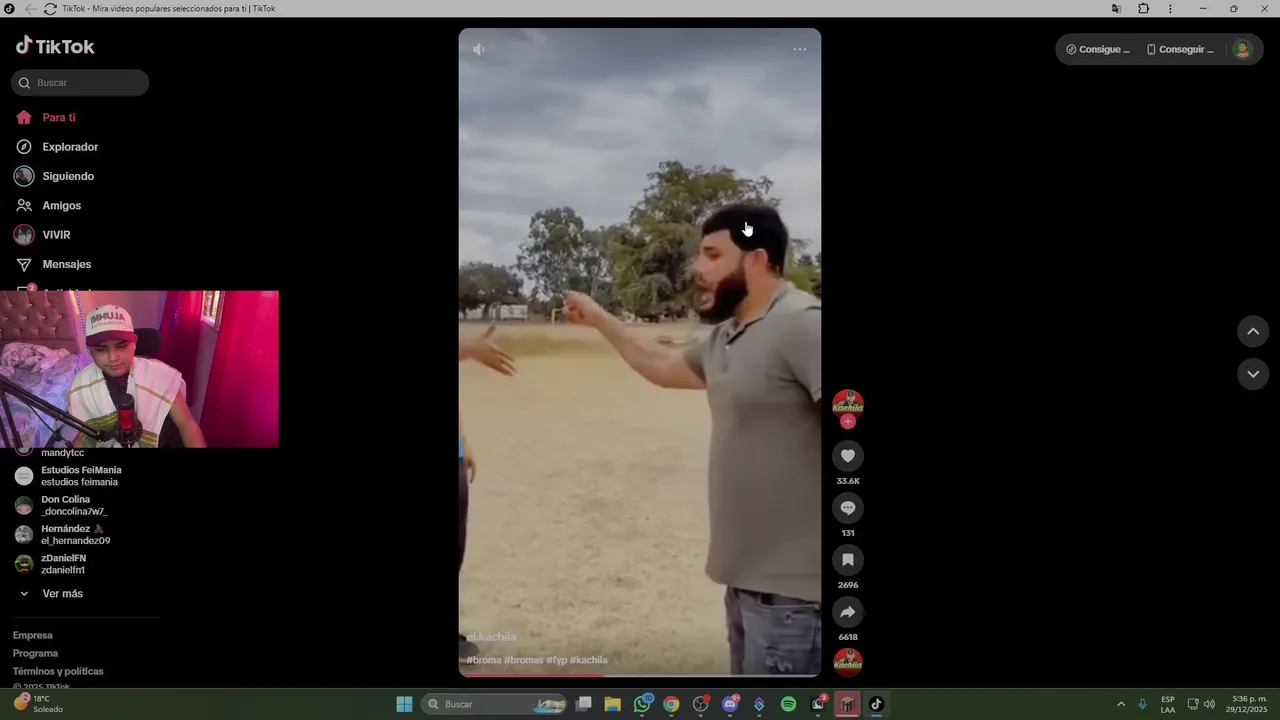The width and height of the screenshot is (1280, 720).
Task: Open the translate page icon
Action: (x=1116, y=9)
